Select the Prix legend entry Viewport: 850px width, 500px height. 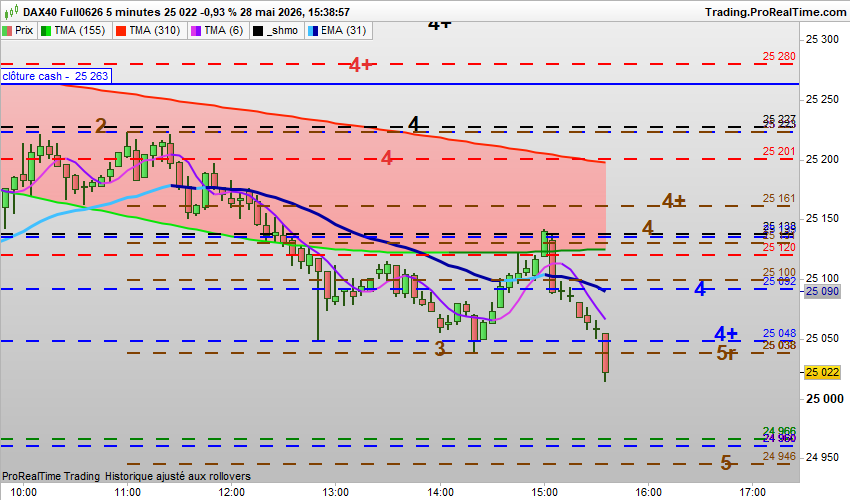coord(18,30)
